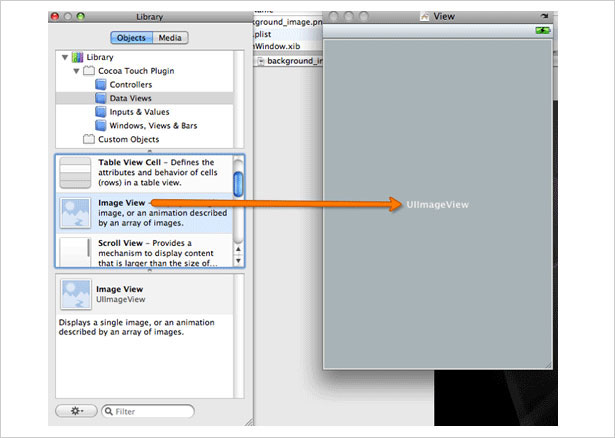Image resolution: width=615 pixels, height=438 pixels.
Task: Click the scroll down arrow in object list
Action: coord(238,261)
